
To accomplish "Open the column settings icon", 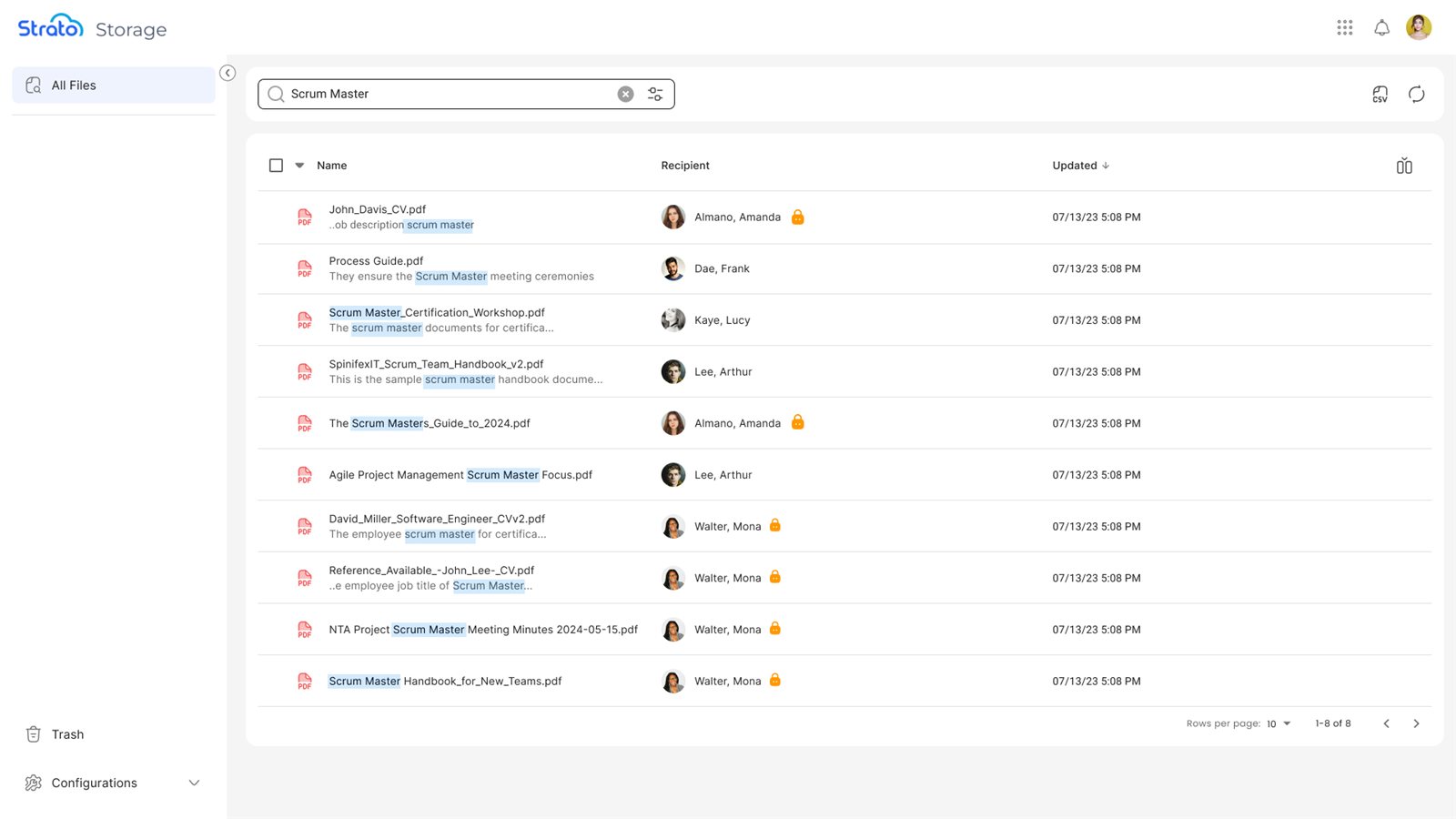I will click(1404, 166).
